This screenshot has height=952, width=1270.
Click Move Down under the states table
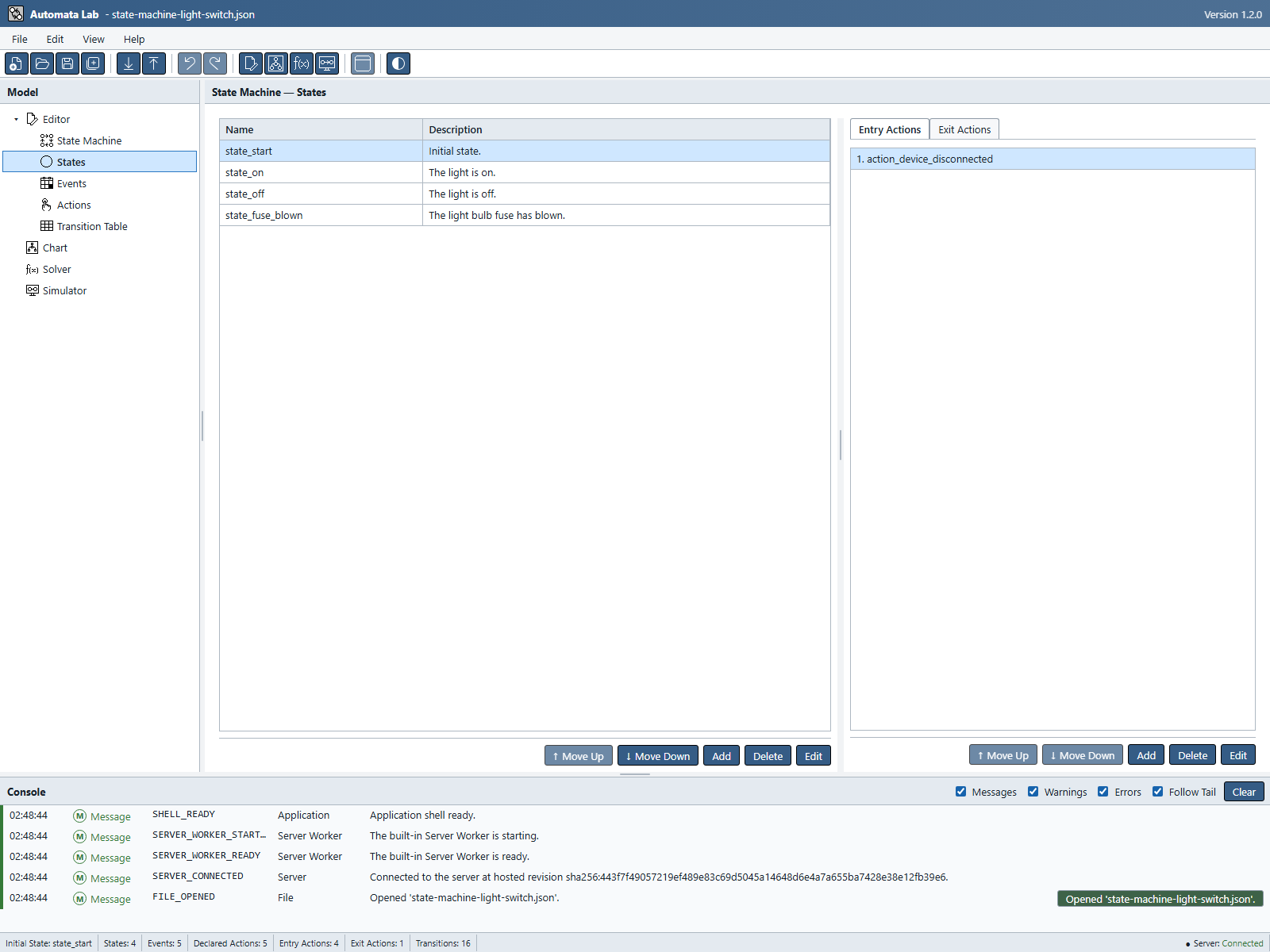[658, 756]
